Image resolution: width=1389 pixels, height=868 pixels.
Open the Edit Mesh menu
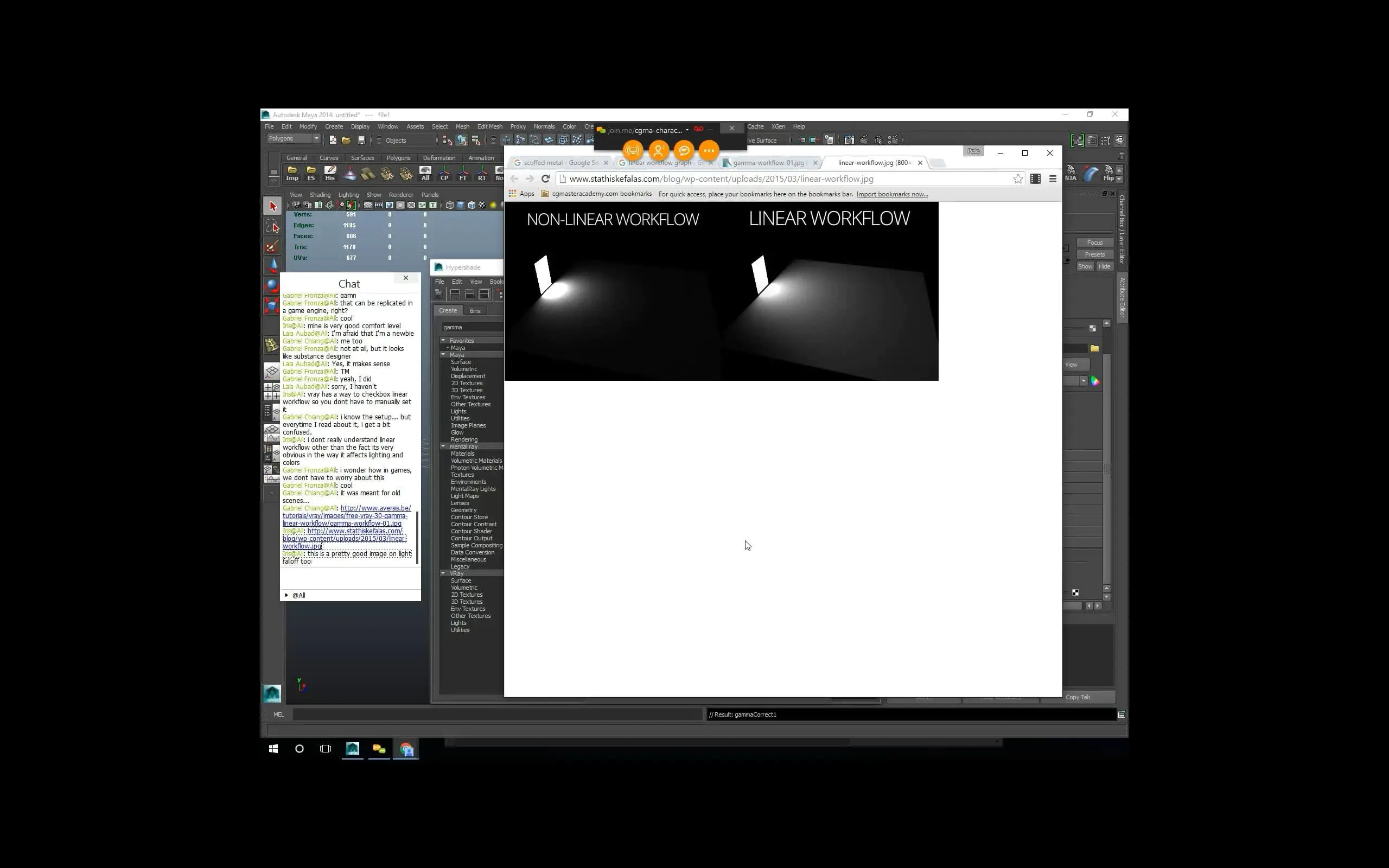489,126
